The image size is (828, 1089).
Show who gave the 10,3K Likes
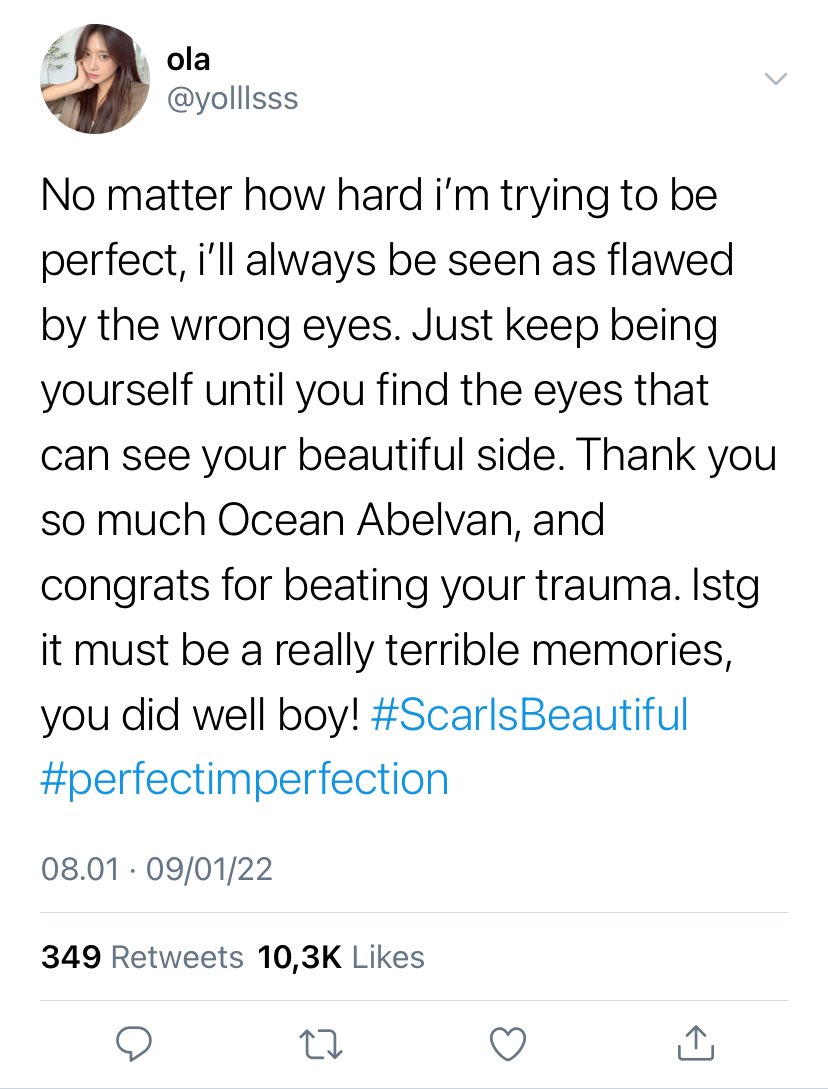[341, 957]
